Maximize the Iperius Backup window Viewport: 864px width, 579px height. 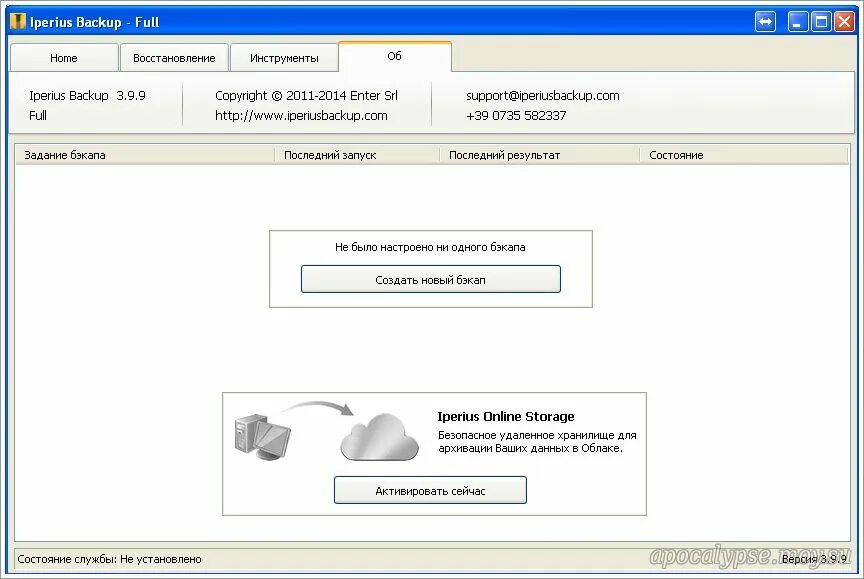click(821, 22)
